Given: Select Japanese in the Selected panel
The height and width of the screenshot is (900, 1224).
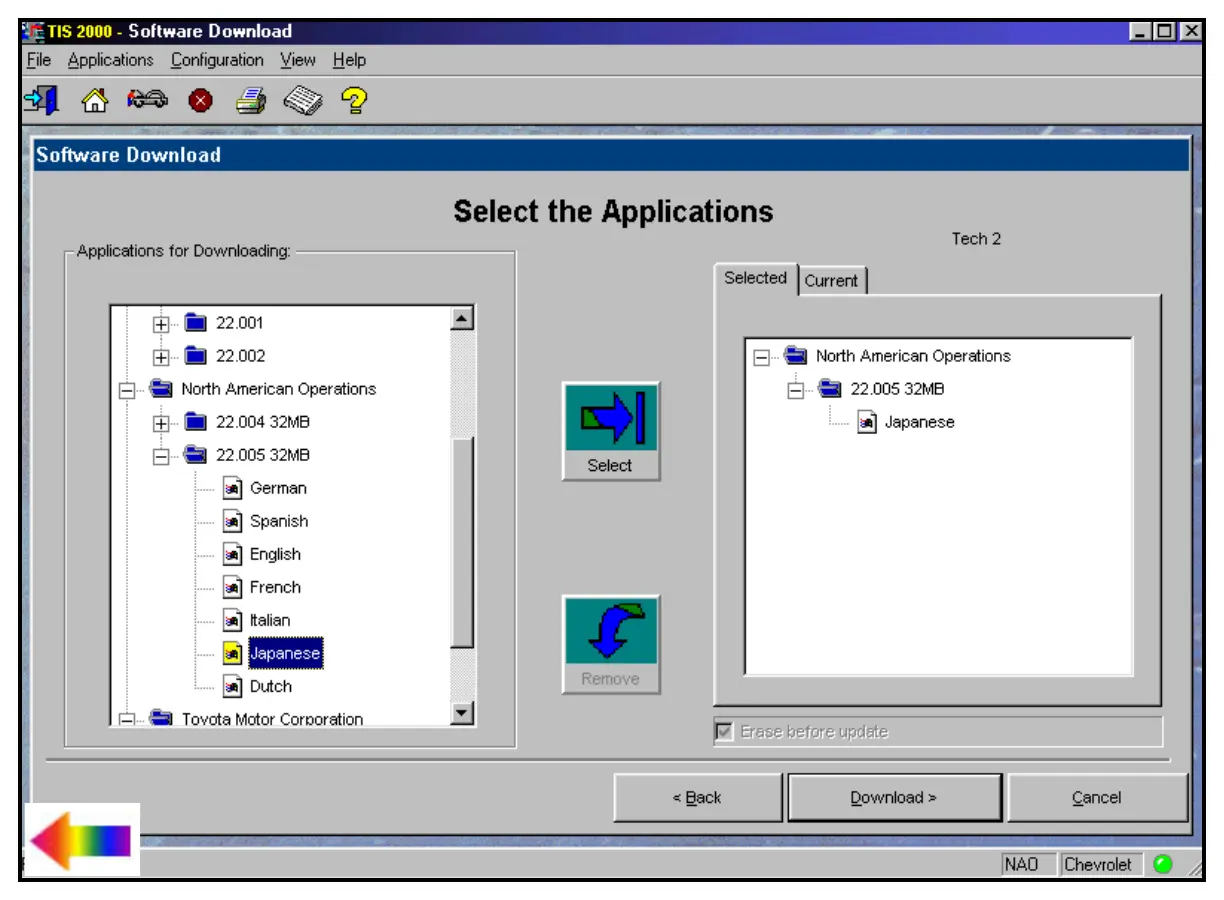Looking at the screenshot, I should [919, 423].
